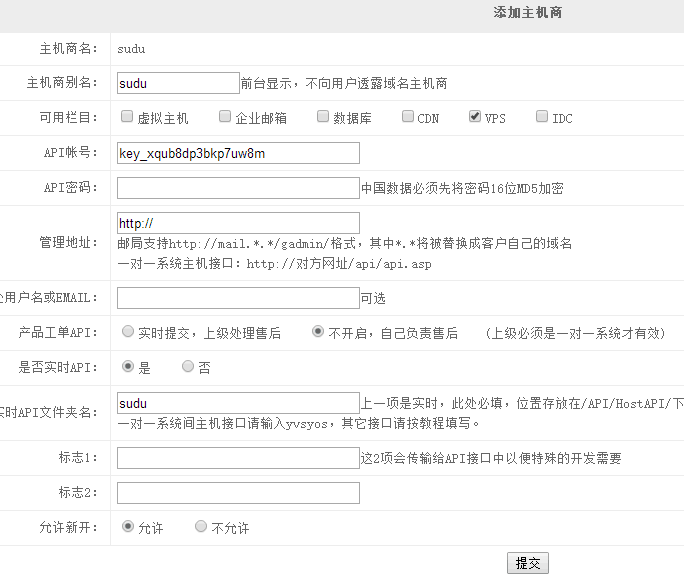
Task: Tick the 数据库 checkbox
Action: (323, 117)
